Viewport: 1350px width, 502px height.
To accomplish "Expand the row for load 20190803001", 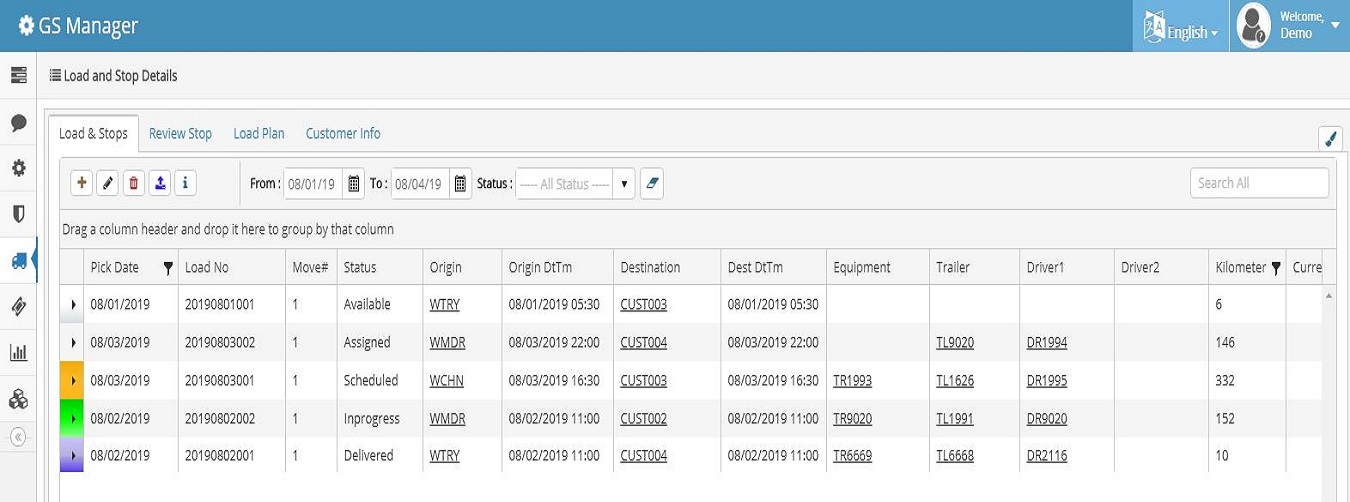I will (73, 380).
